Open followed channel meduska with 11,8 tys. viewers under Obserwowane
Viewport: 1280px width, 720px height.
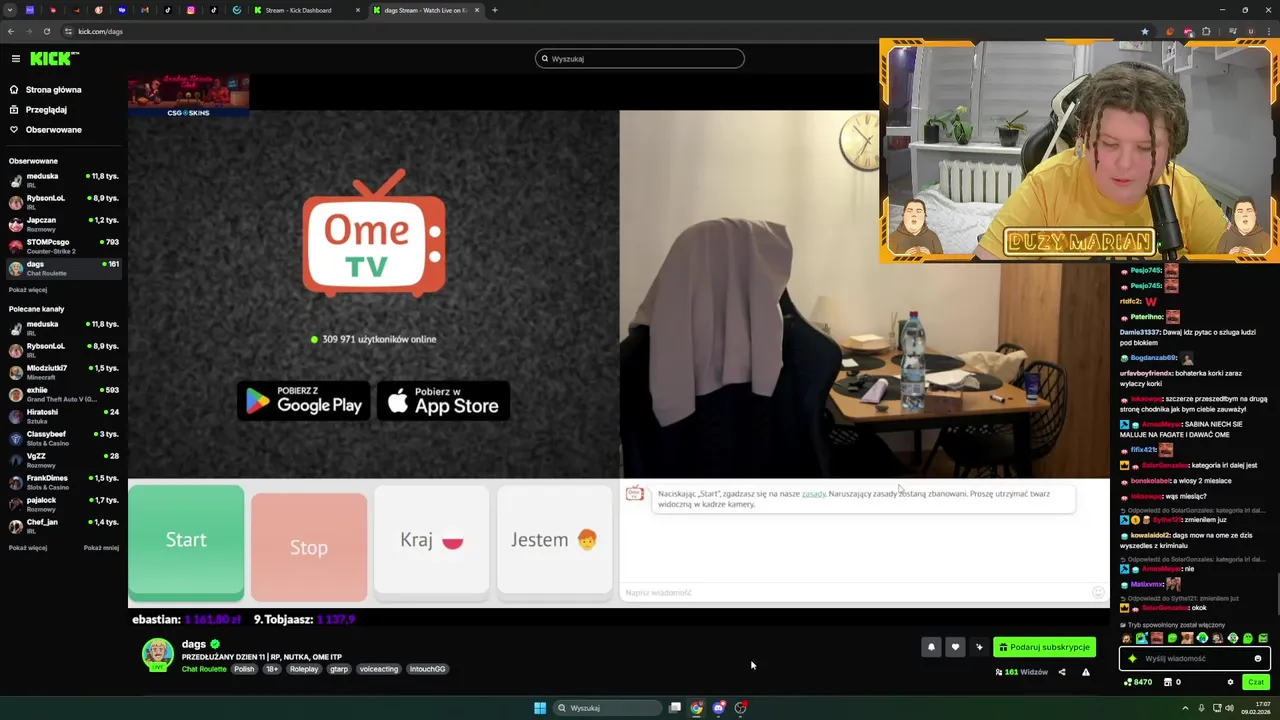click(x=64, y=180)
